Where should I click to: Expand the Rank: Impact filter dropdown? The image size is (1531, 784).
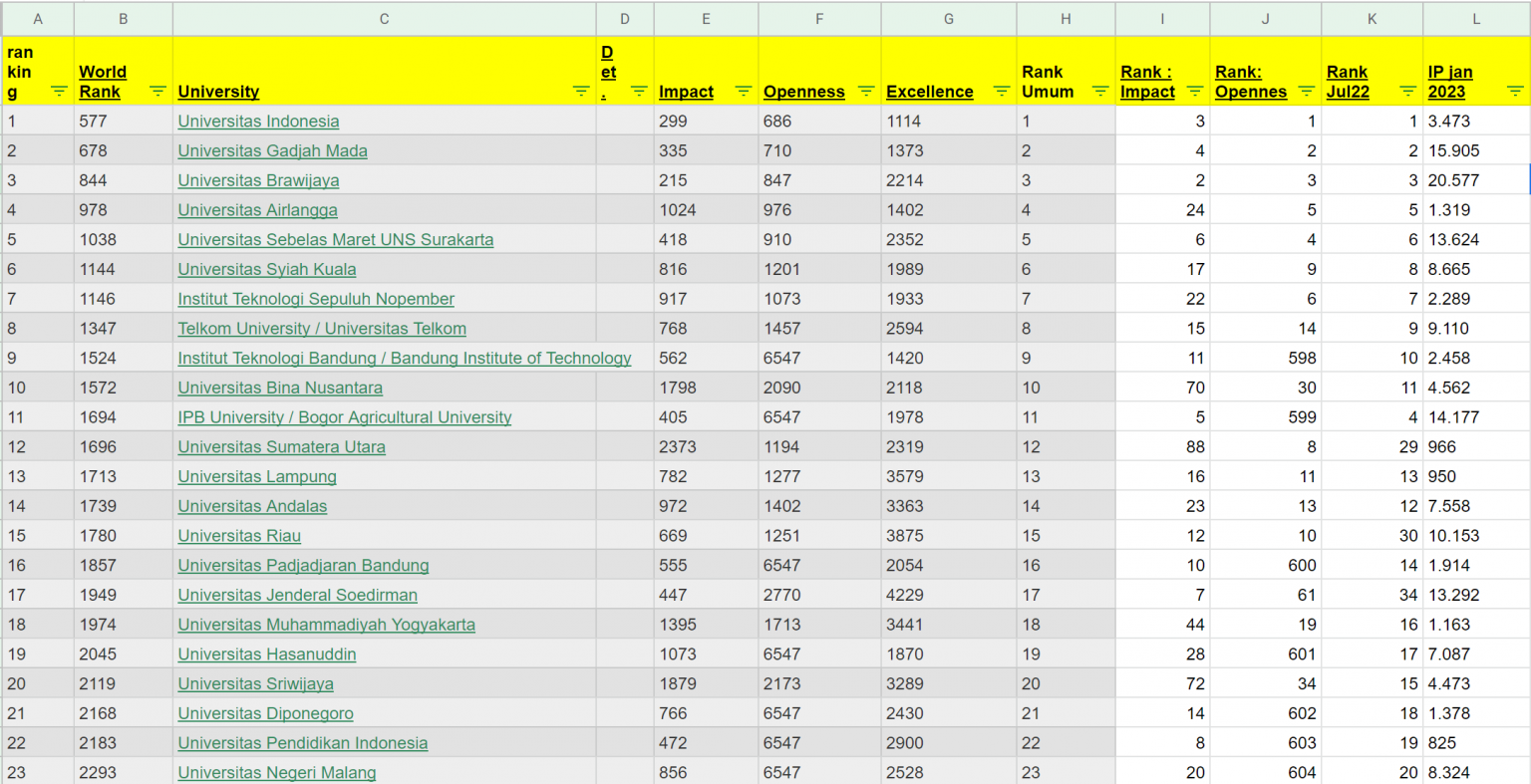1194,92
